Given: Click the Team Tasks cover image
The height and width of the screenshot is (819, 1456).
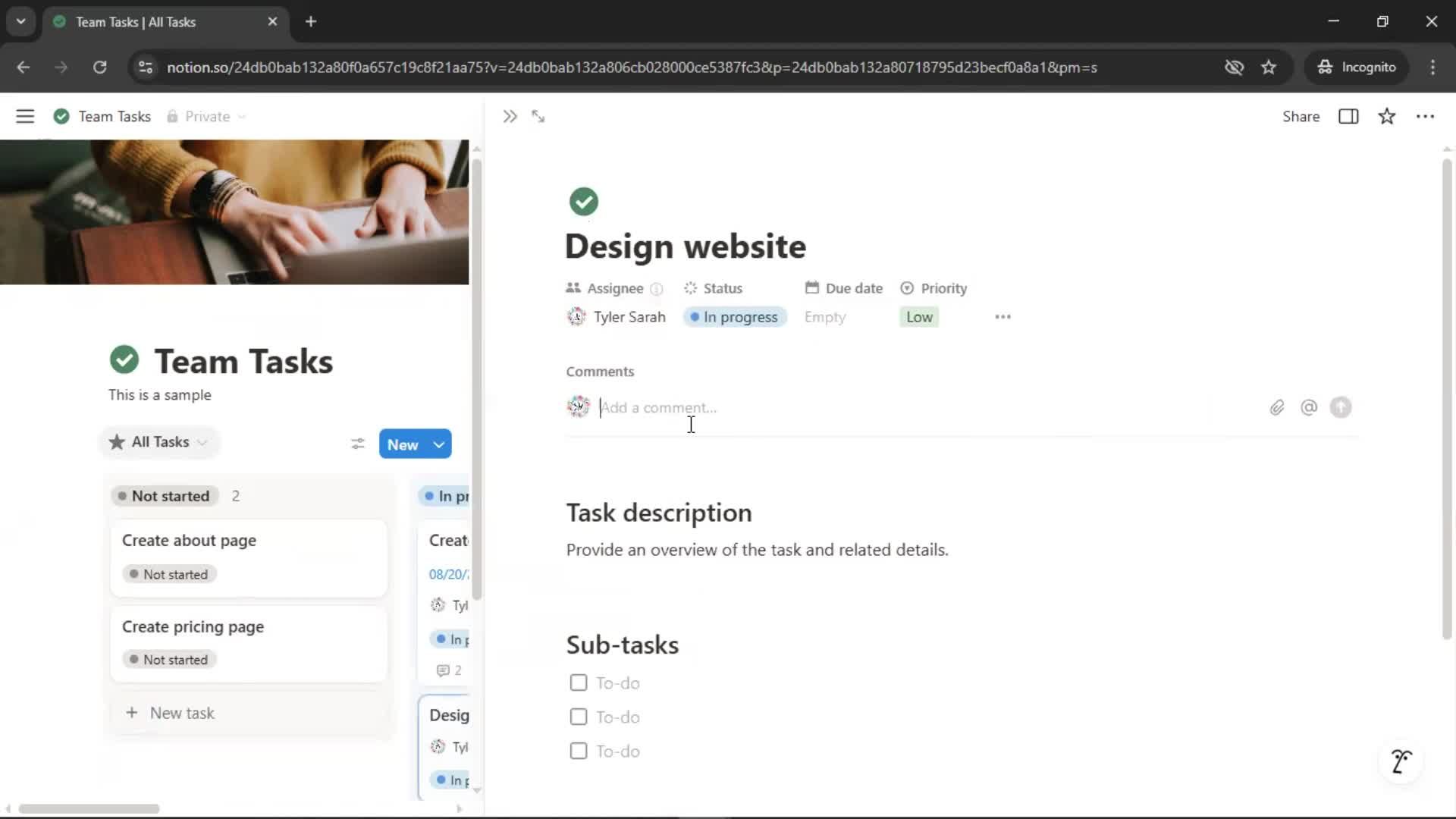Looking at the screenshot, I should point(234,212).
